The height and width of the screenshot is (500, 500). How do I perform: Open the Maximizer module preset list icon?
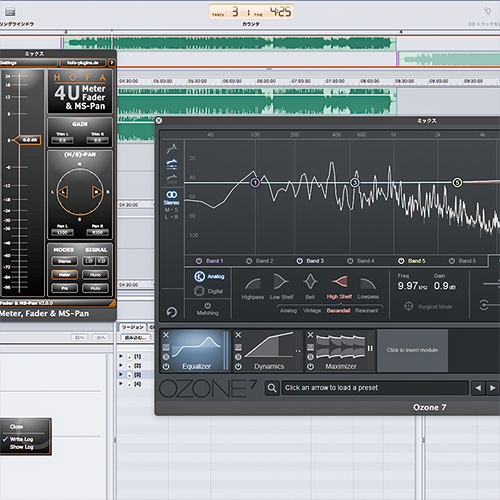coord(310,347)
